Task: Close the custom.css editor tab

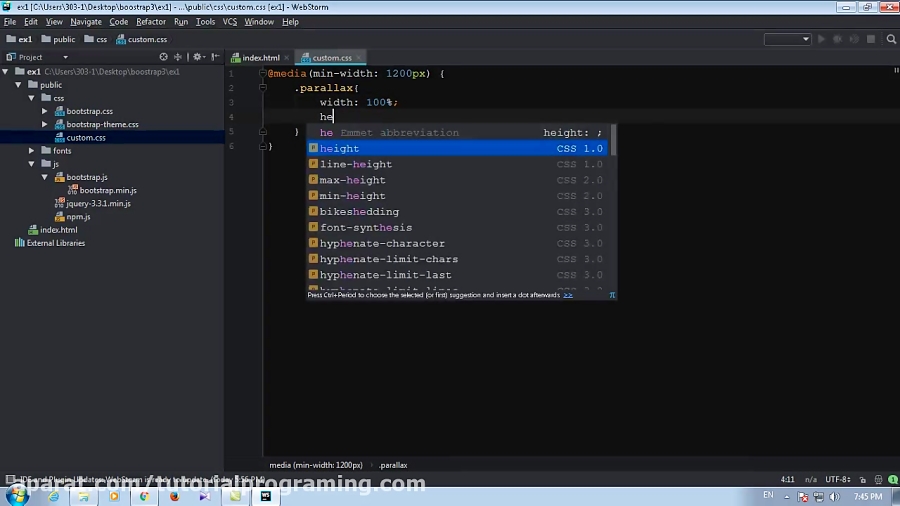Action: pyautogui.click(x=359, y=57)
